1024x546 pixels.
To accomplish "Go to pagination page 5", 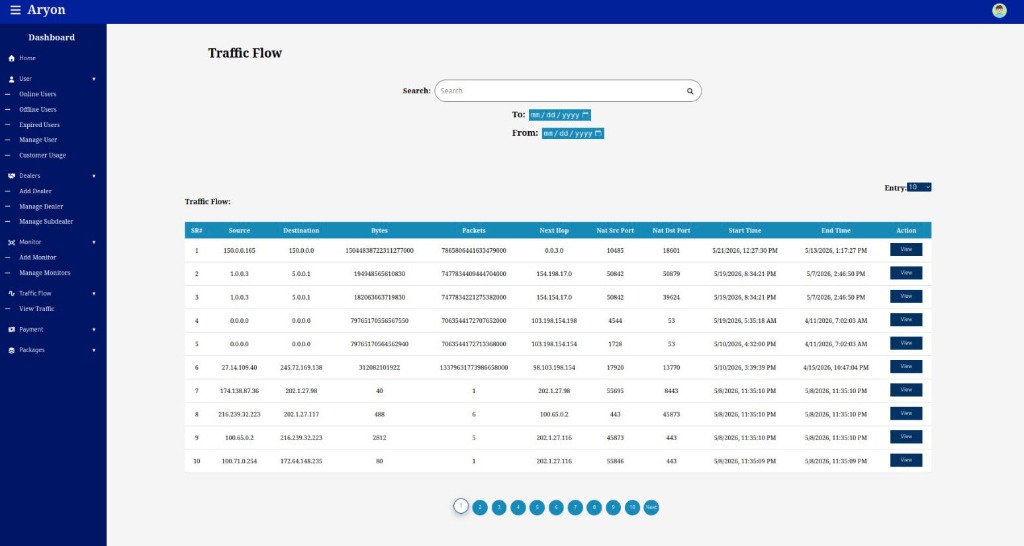I will (x=537, y=507).
